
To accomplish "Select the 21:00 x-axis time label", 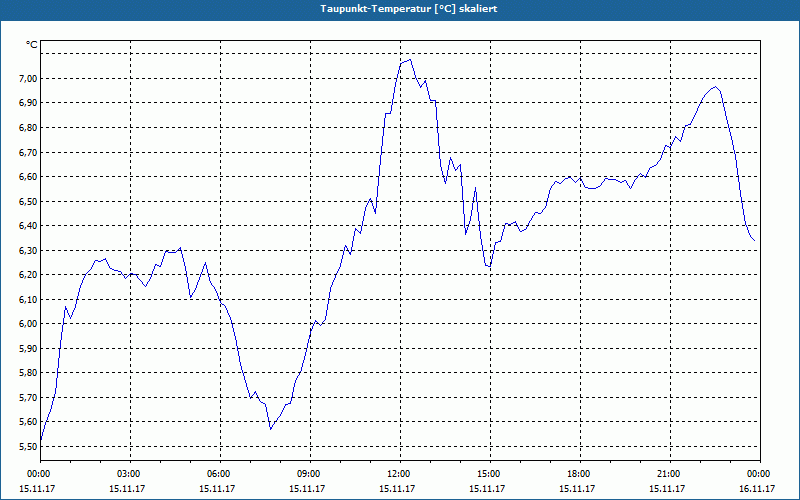I will [x=667, y=474].
